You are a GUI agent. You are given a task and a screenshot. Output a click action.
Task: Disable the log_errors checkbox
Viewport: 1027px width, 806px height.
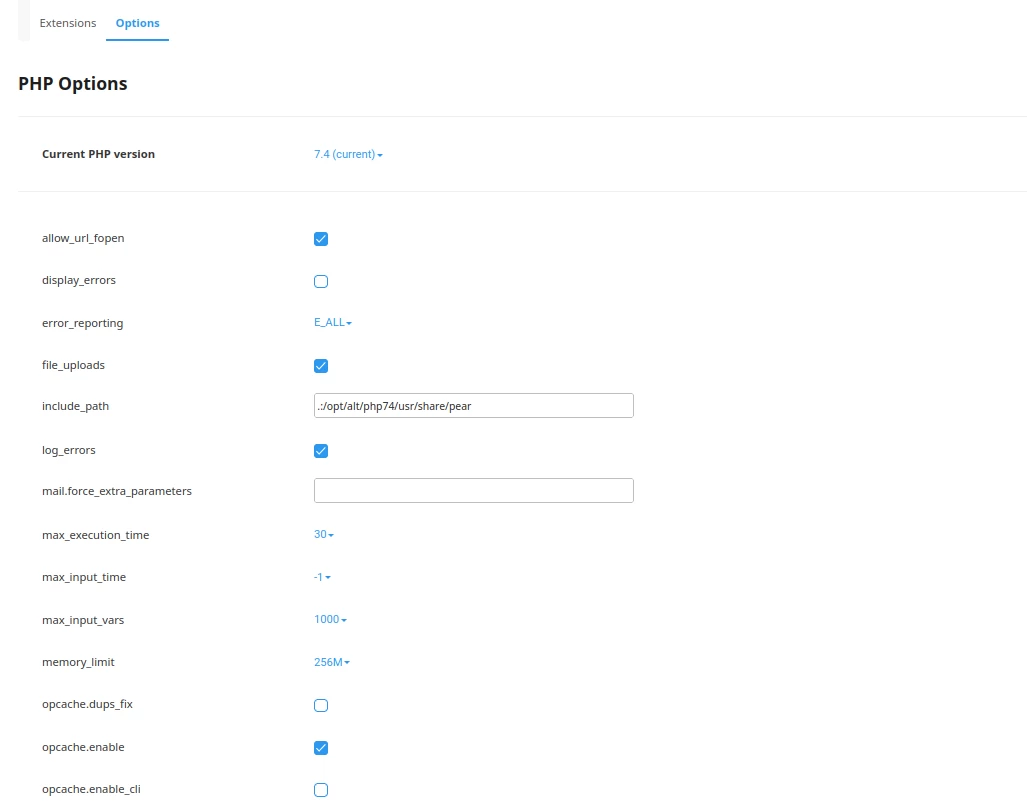320,450
